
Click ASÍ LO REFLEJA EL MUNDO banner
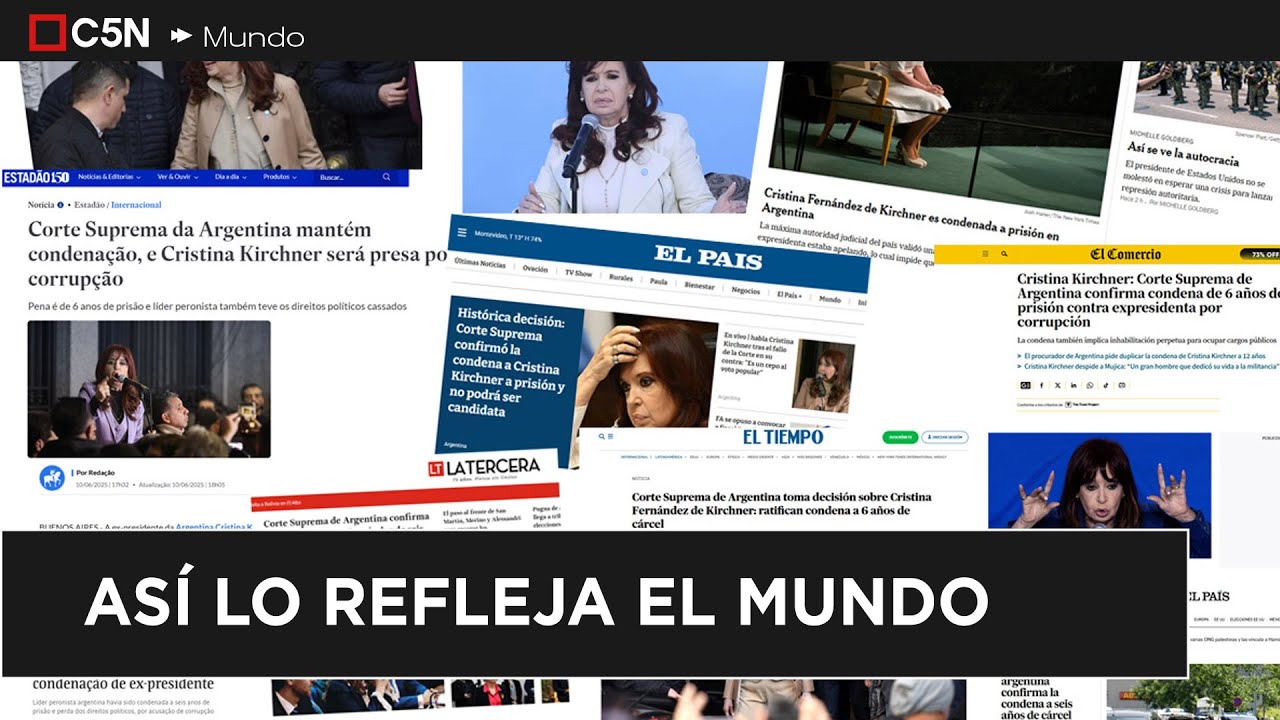[595, 604]
